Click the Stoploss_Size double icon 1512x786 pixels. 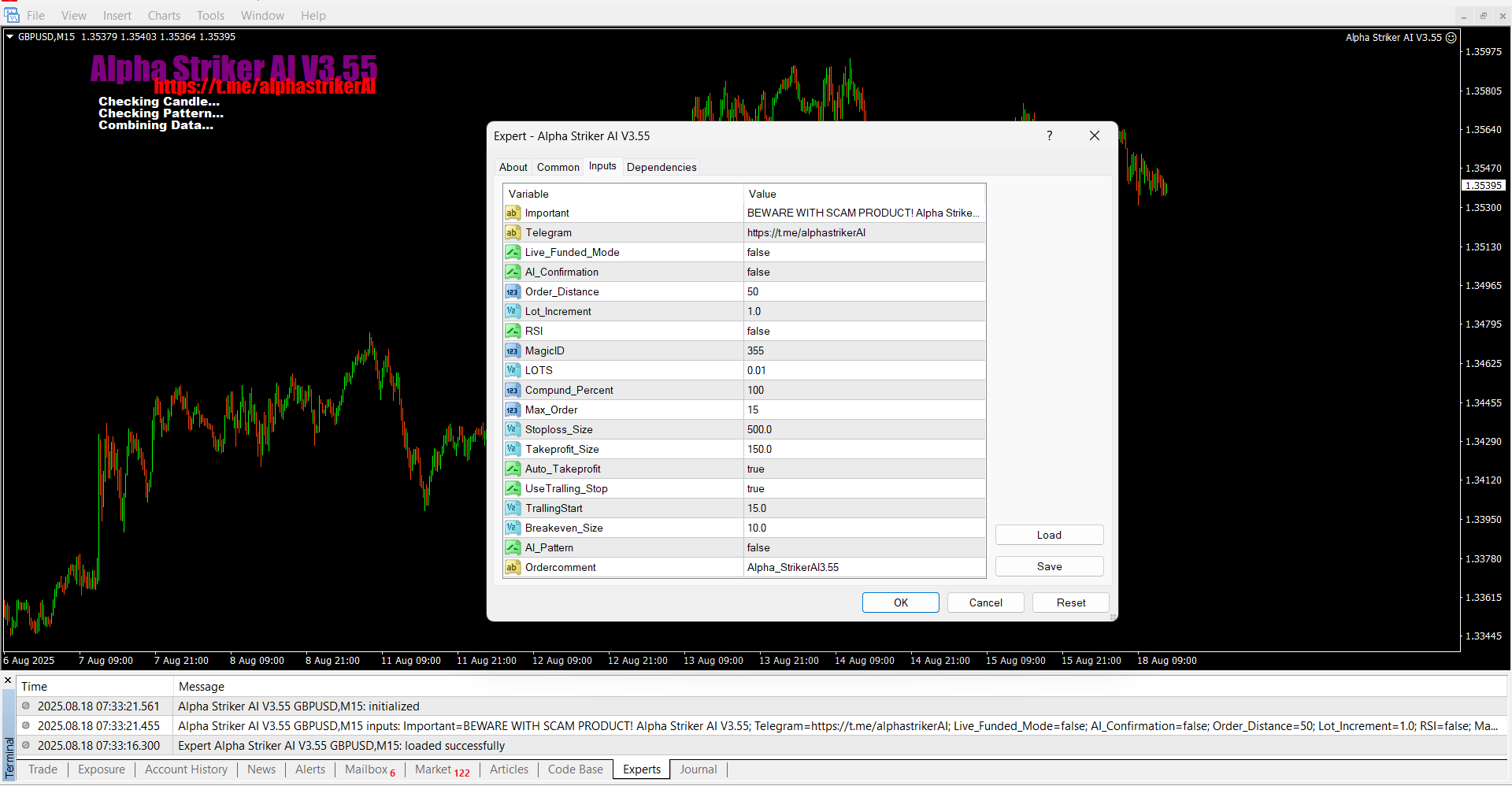coord(513,429)
